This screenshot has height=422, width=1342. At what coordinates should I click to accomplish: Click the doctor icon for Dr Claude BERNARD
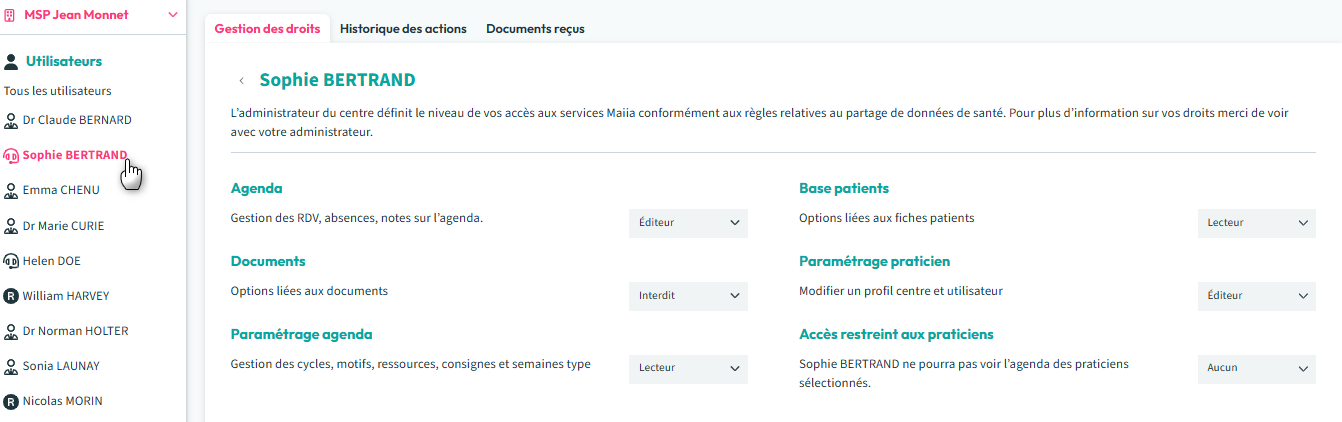tap(11, 121)
